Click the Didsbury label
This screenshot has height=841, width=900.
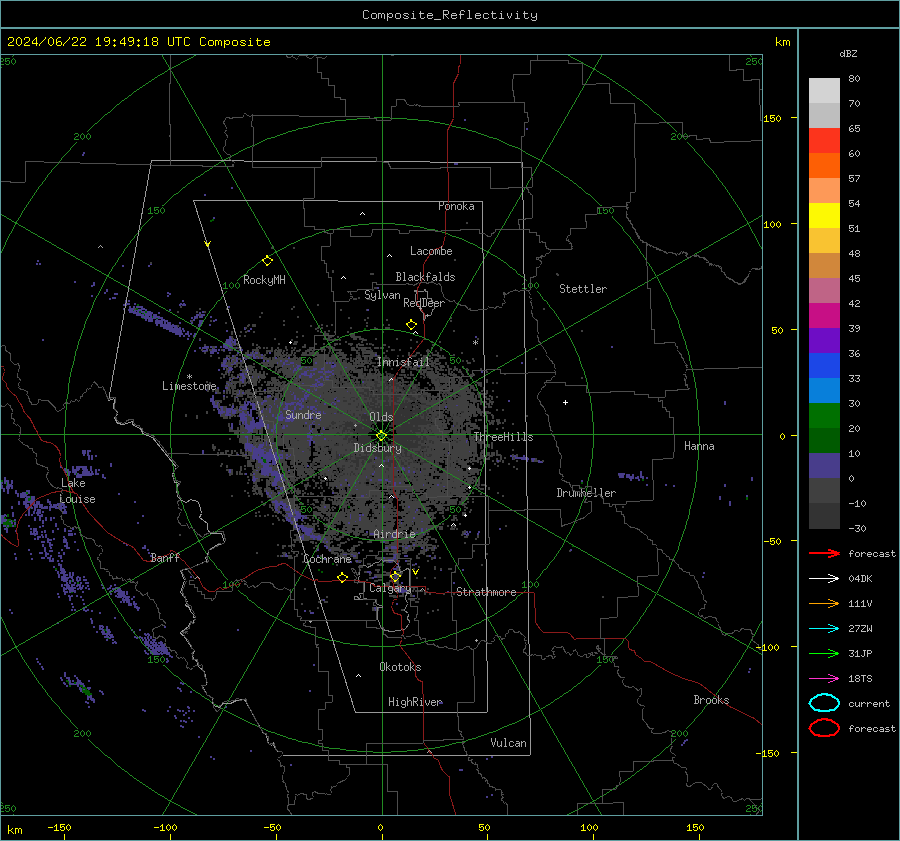tap(377, 448)
